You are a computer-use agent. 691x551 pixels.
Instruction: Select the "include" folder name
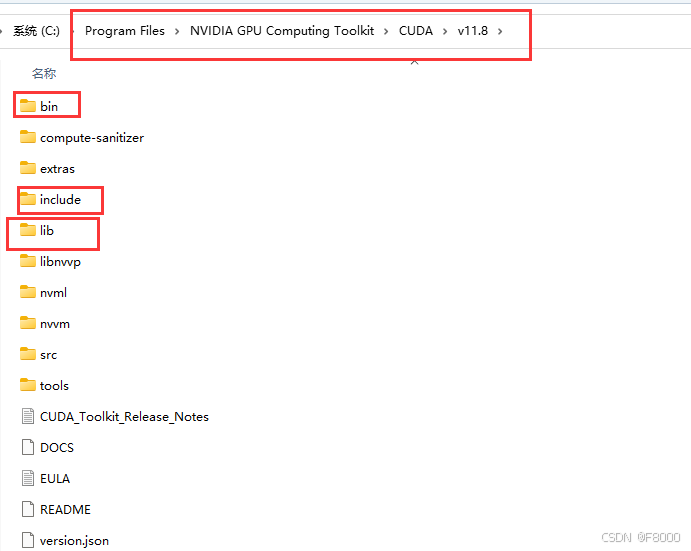click(x=60, y=199)
